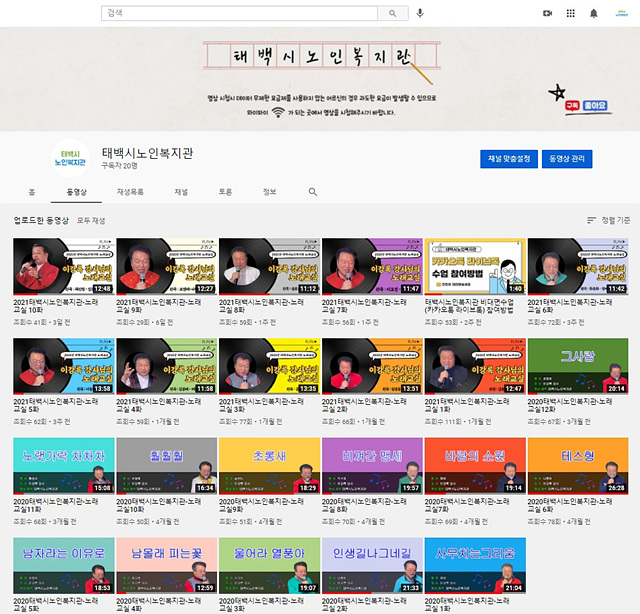Open the 테스형 video thumbnail
The image size is (640, 614).
click(578, 466)
